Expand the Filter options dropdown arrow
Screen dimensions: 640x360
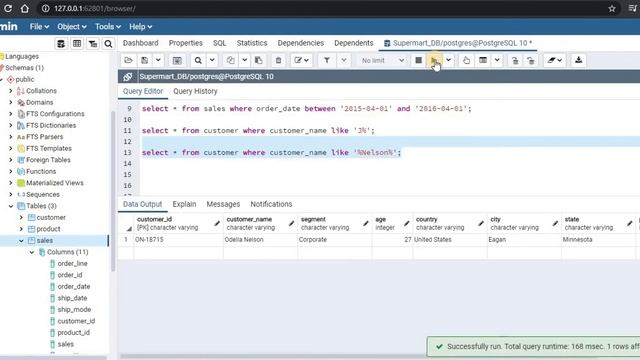point(344,60)
